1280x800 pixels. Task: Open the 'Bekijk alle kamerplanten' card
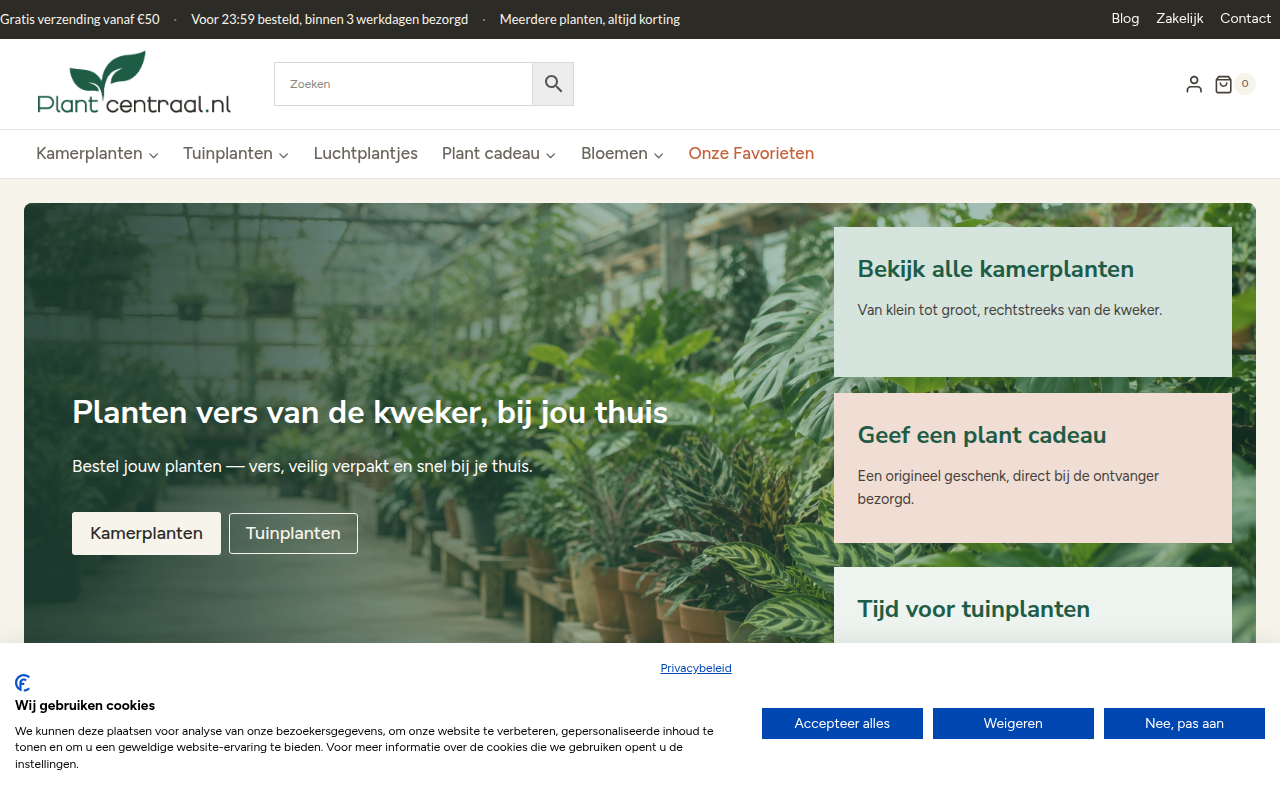1033,302
